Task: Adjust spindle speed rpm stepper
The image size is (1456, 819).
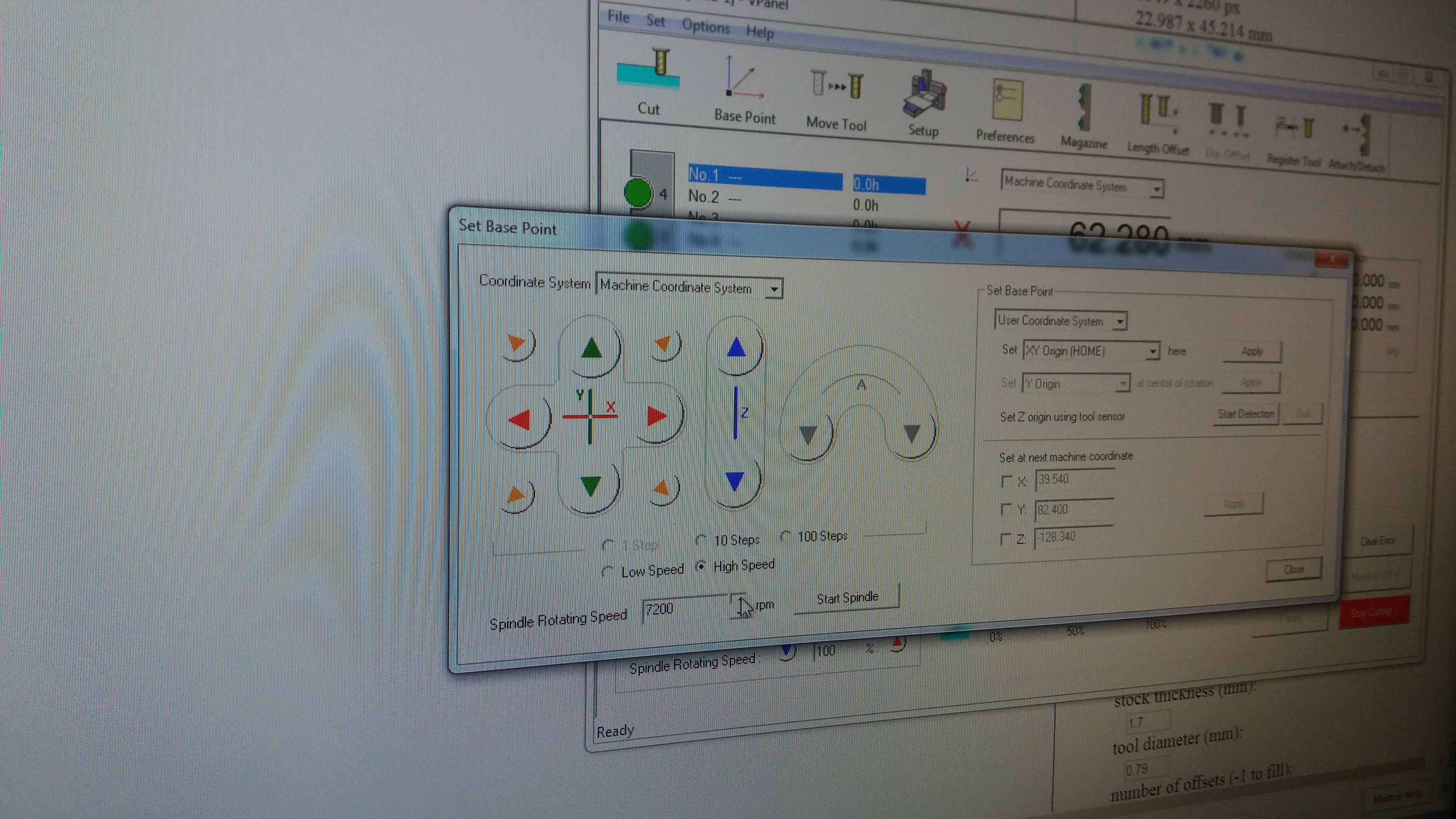Action: [x=739, y=606]
